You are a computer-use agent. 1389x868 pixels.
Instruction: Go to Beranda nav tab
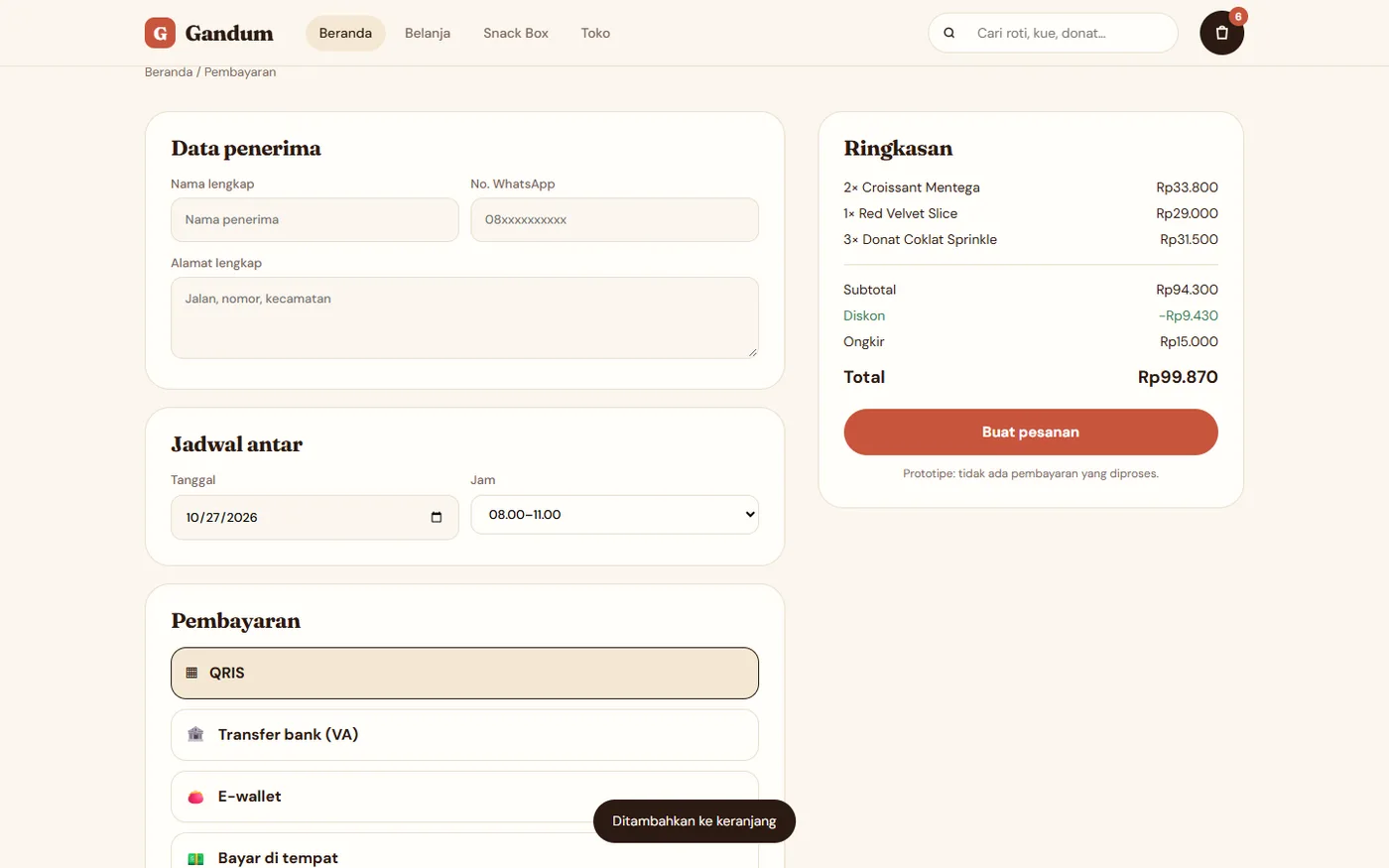coord(345,33)
